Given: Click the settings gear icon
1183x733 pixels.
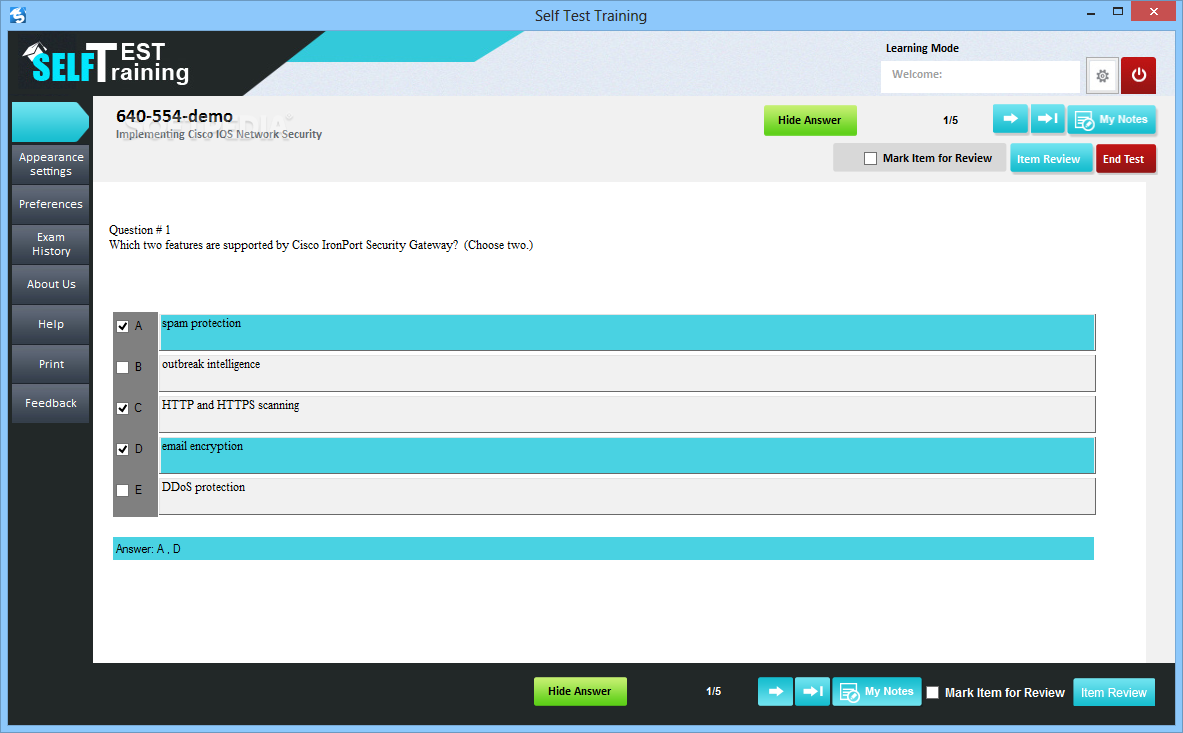Looking at the screenshot, I should coord(1102,75).
